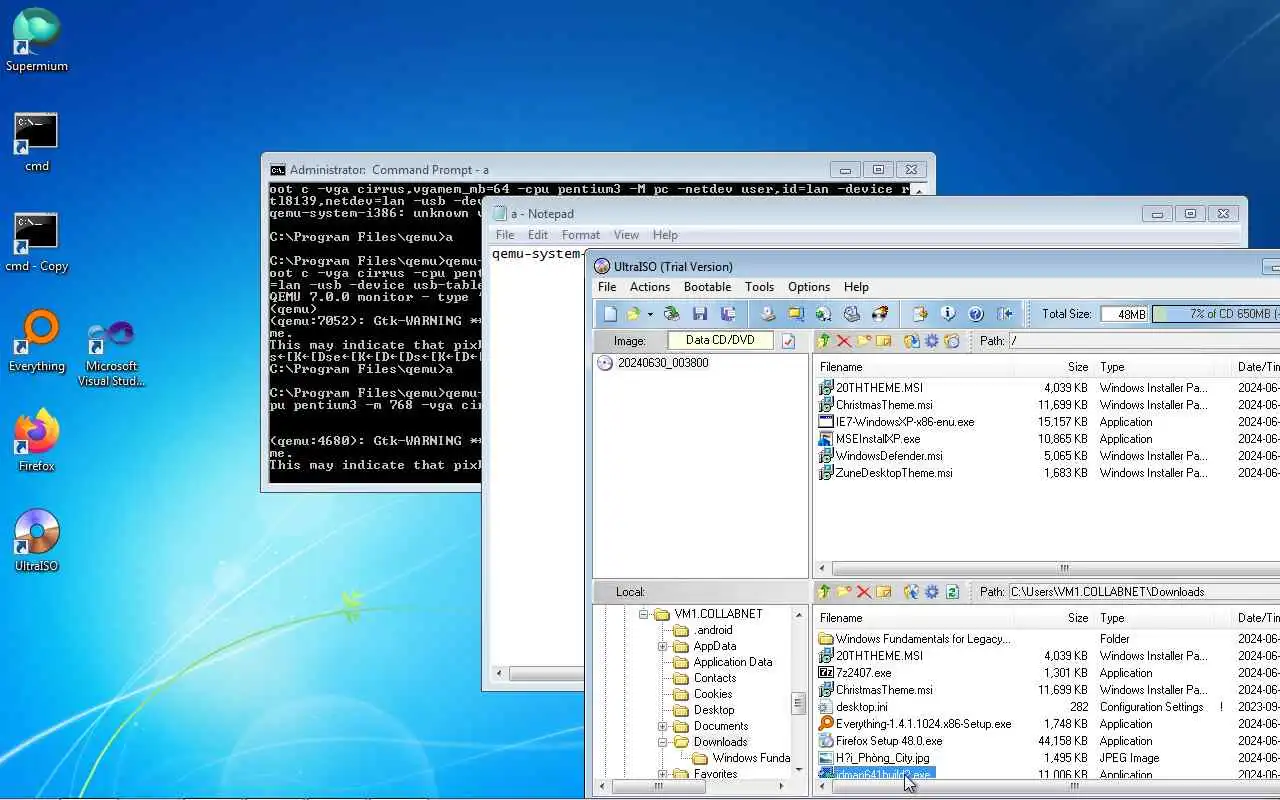The height and width of the screenshot is (800, 1280).
Task: Collapse the VM1.COLLABNET tree node
Action: 645,614
